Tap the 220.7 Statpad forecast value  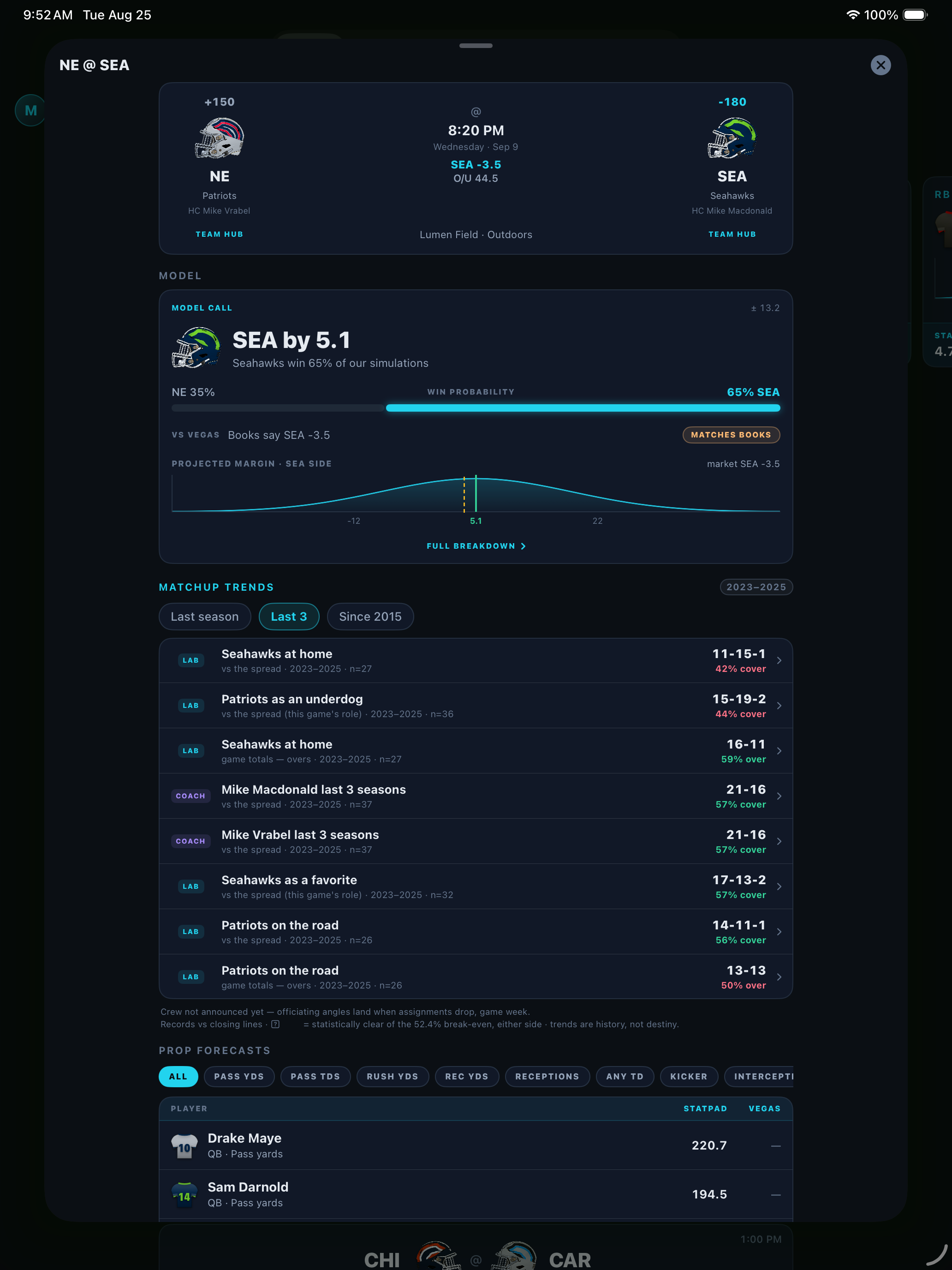(x=709, y=1145)
